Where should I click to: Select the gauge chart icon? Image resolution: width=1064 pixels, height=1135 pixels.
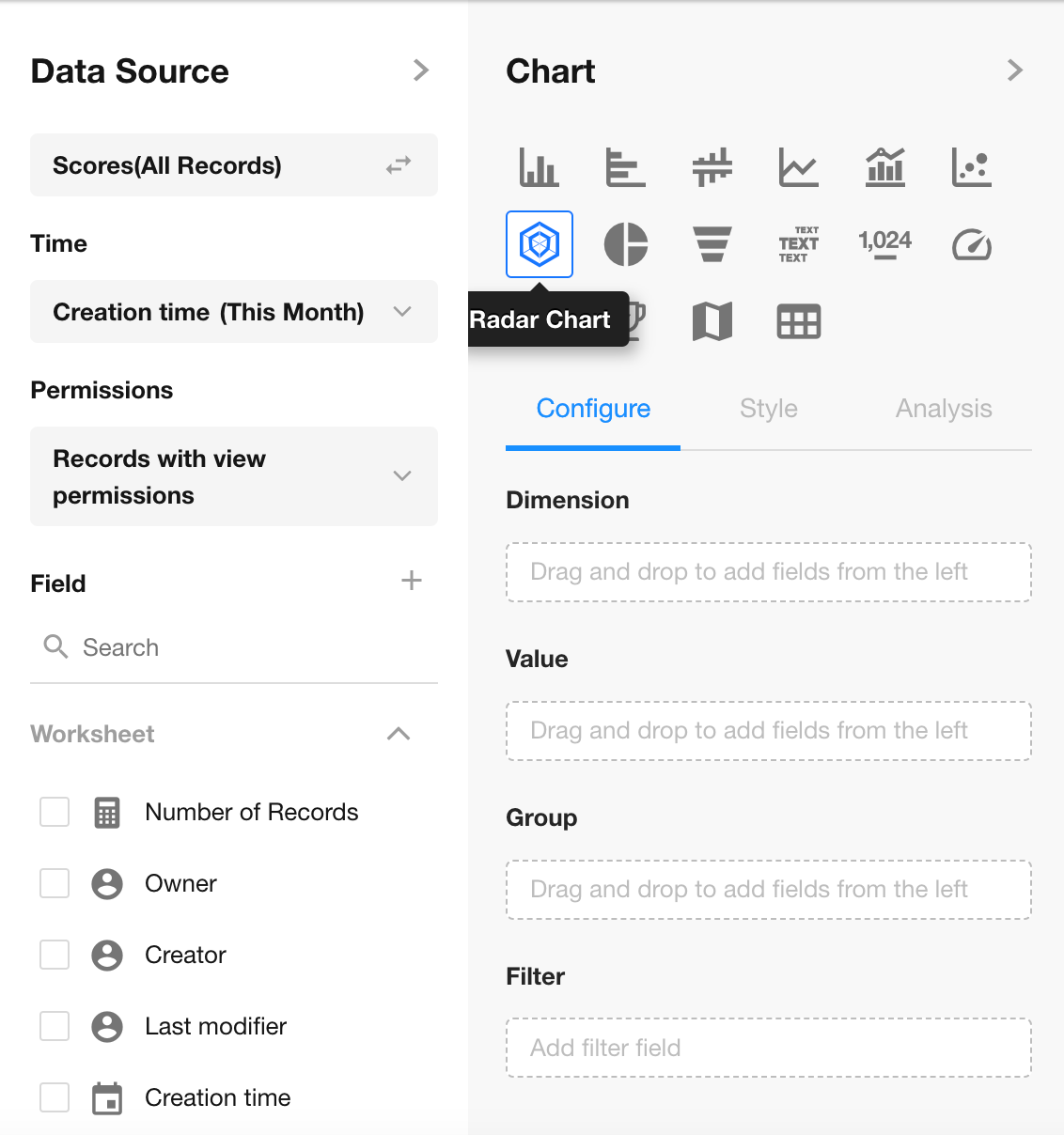click(971, 244)
